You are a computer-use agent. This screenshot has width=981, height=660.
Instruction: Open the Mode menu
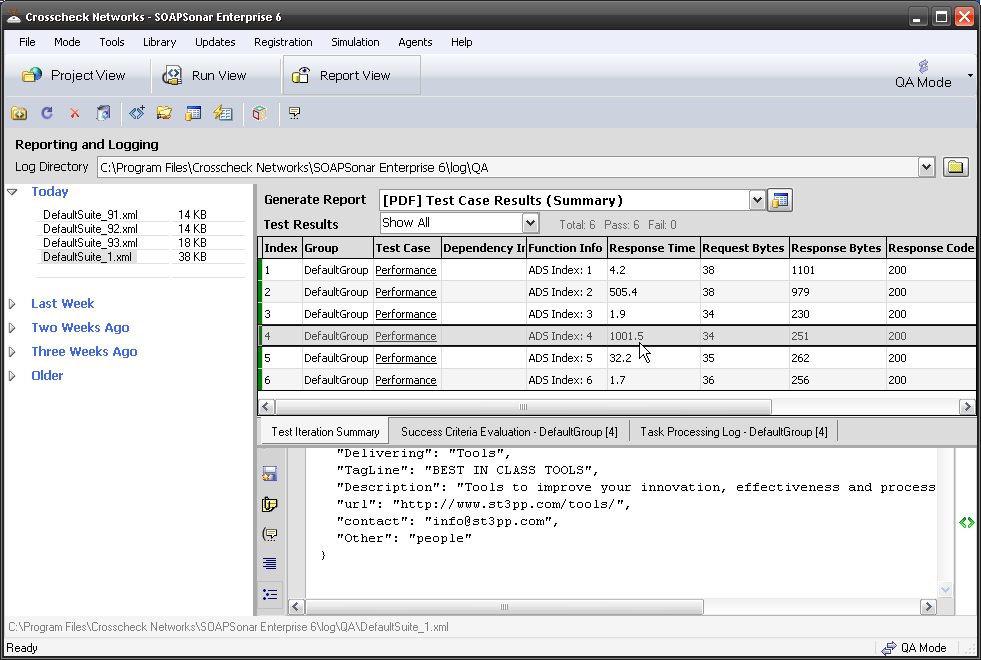67,42
